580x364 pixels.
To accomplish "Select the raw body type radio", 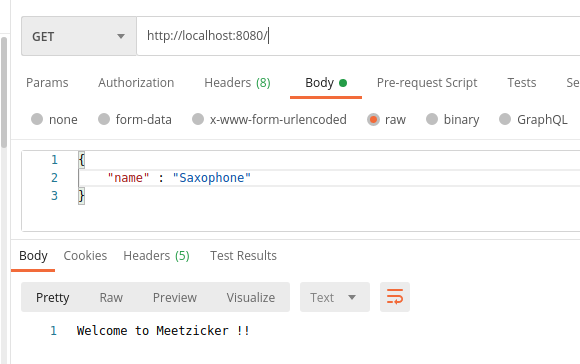I will pos(373,119).
